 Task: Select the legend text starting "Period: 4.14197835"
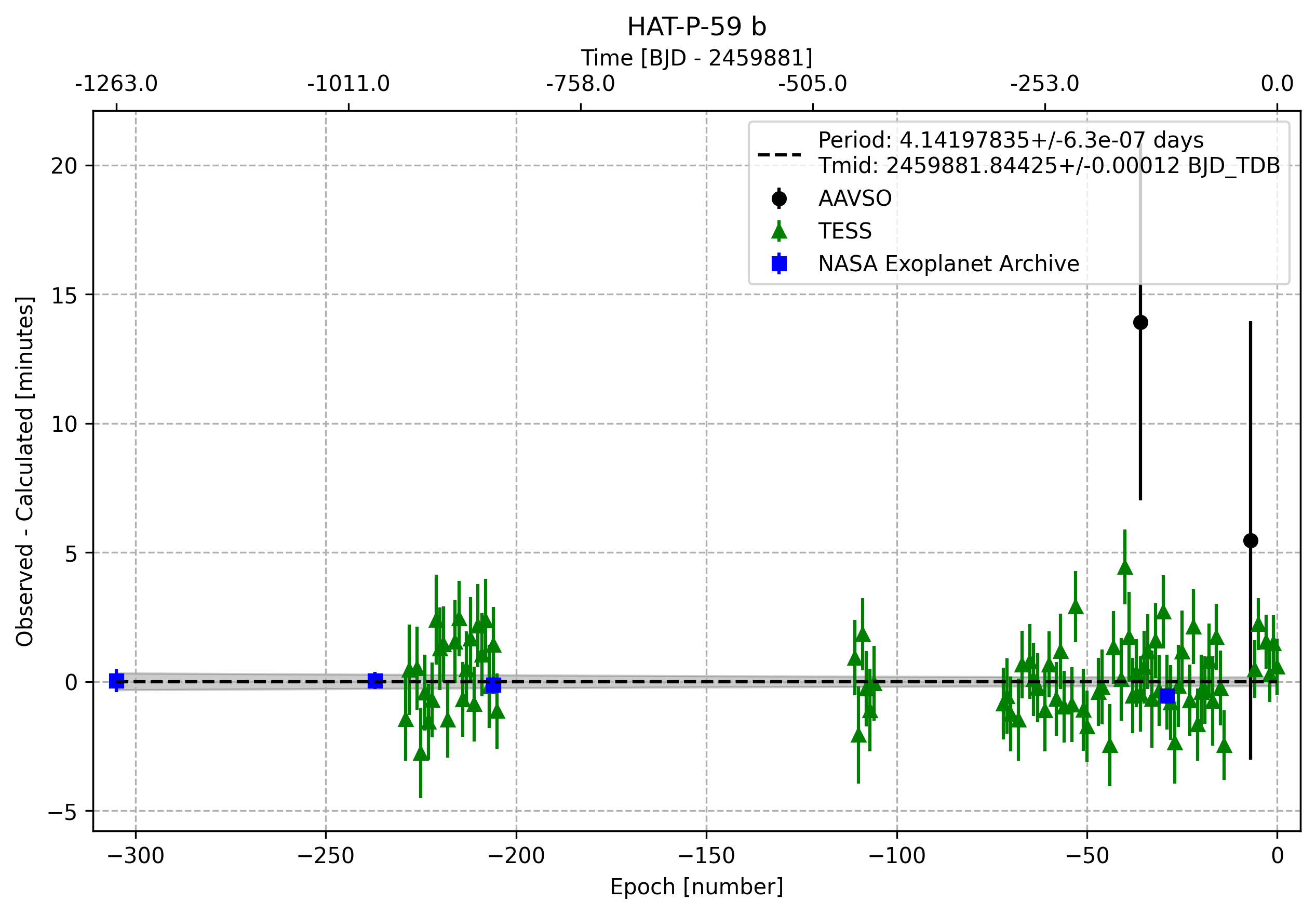(1010, 140)
